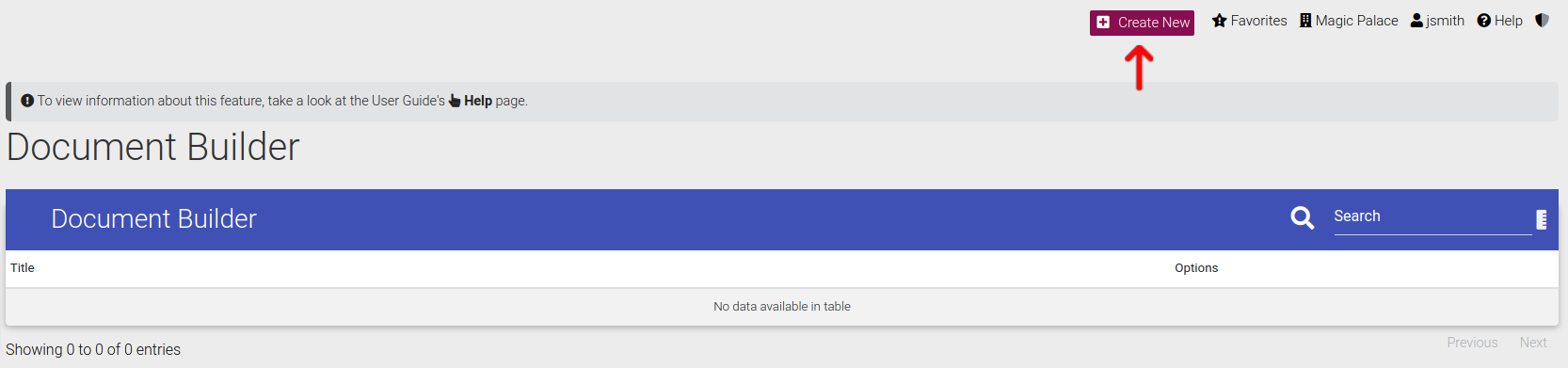This screenshot has height=368, width=1568.
Task: Click the column options icon beside Search
Action: click(1542, 219)
